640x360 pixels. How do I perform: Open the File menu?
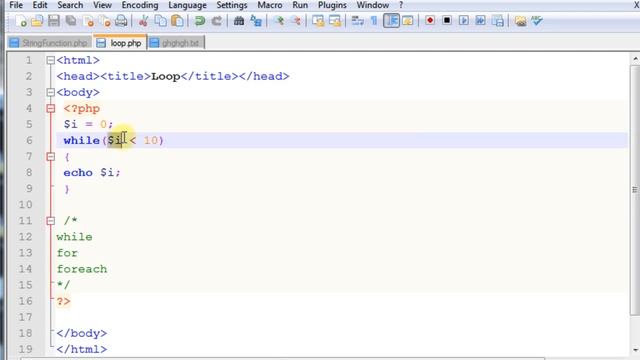(16, 5)
